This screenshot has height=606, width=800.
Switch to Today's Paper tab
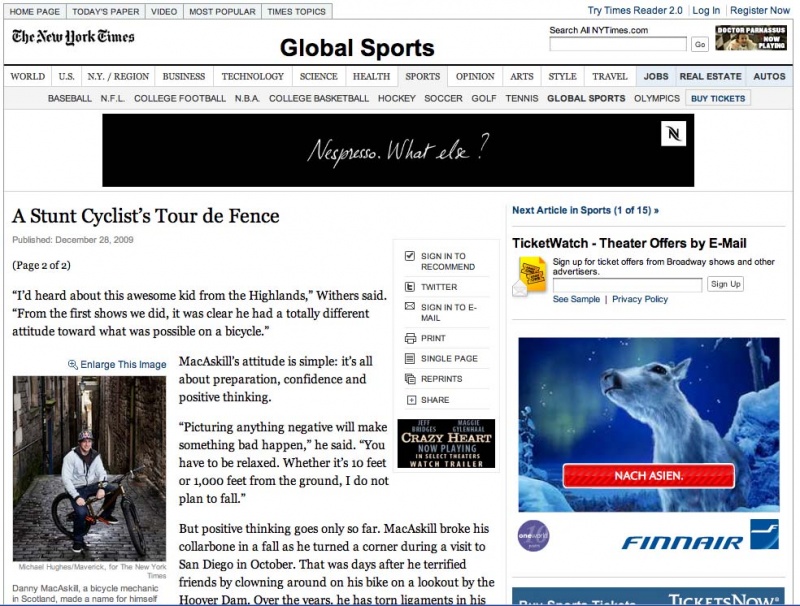tap(106, 11)
